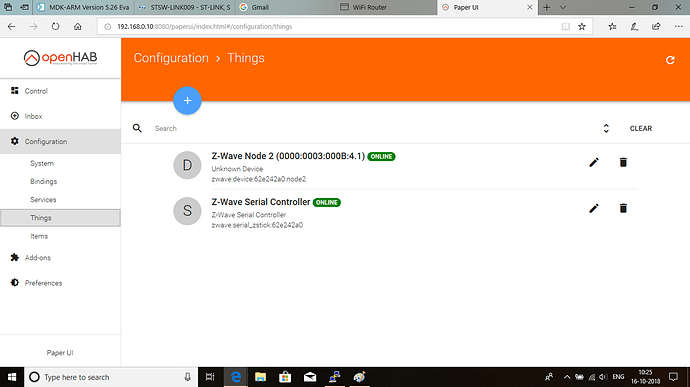
Task: Click the search magnifier icon
Action: pyautogui.click(x=137, y=128)
